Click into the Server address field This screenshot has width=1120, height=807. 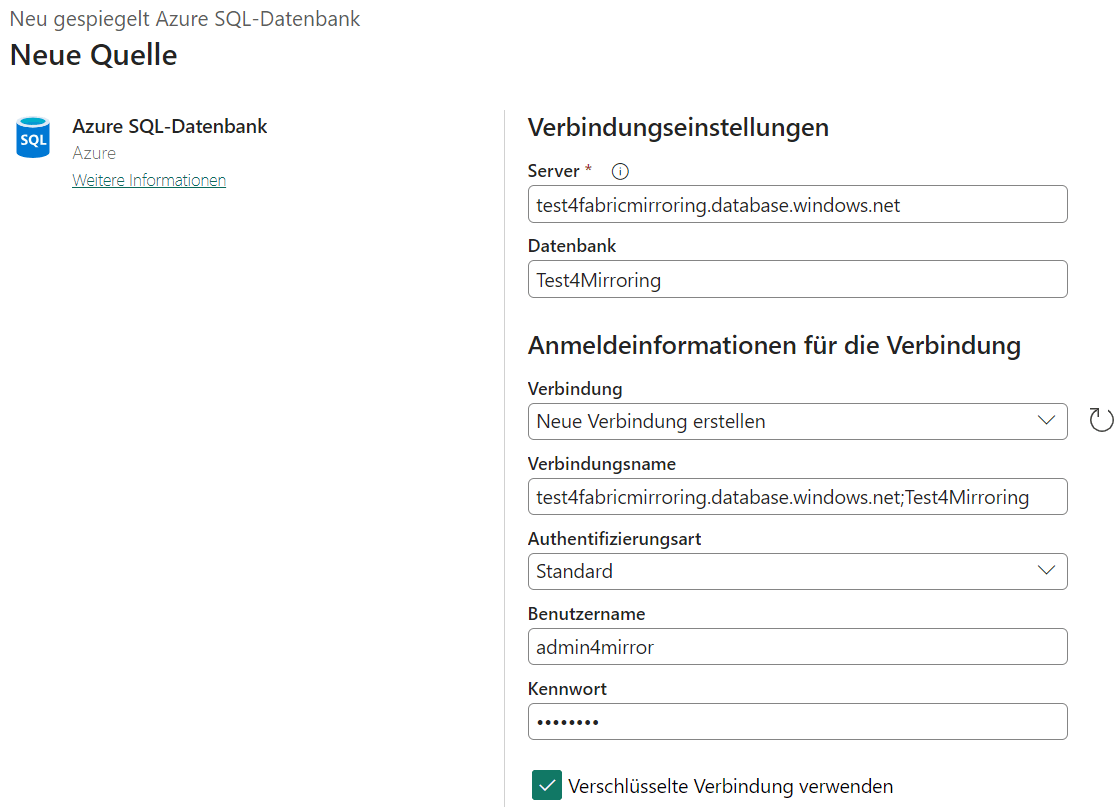pos(797,204)
